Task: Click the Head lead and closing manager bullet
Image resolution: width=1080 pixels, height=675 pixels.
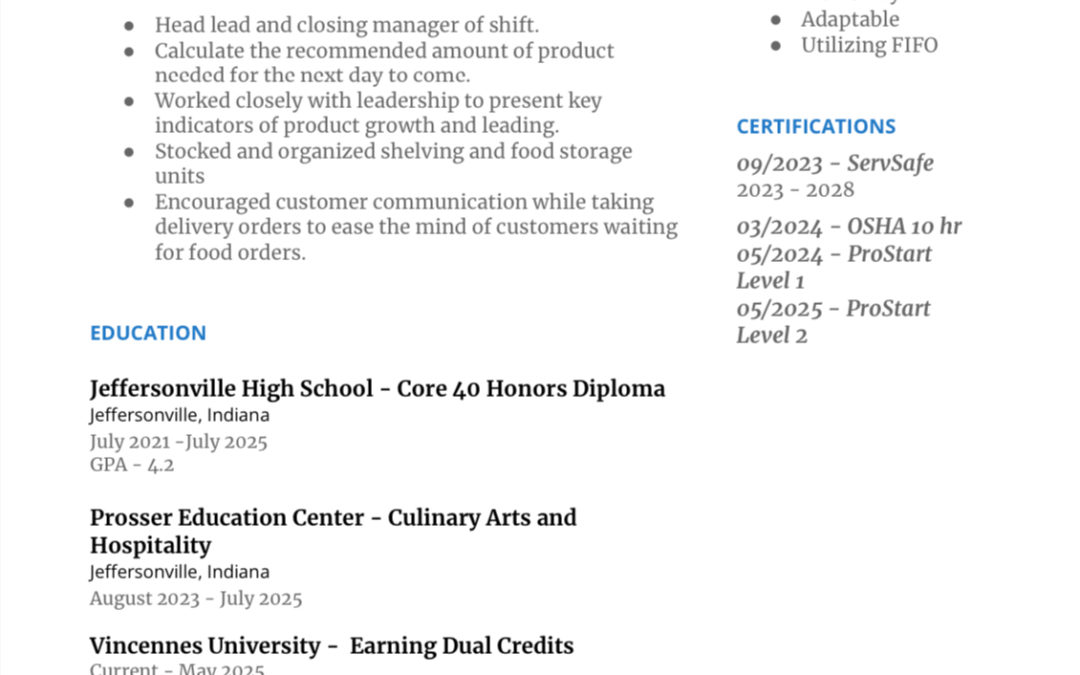Action: pos(346,25)
